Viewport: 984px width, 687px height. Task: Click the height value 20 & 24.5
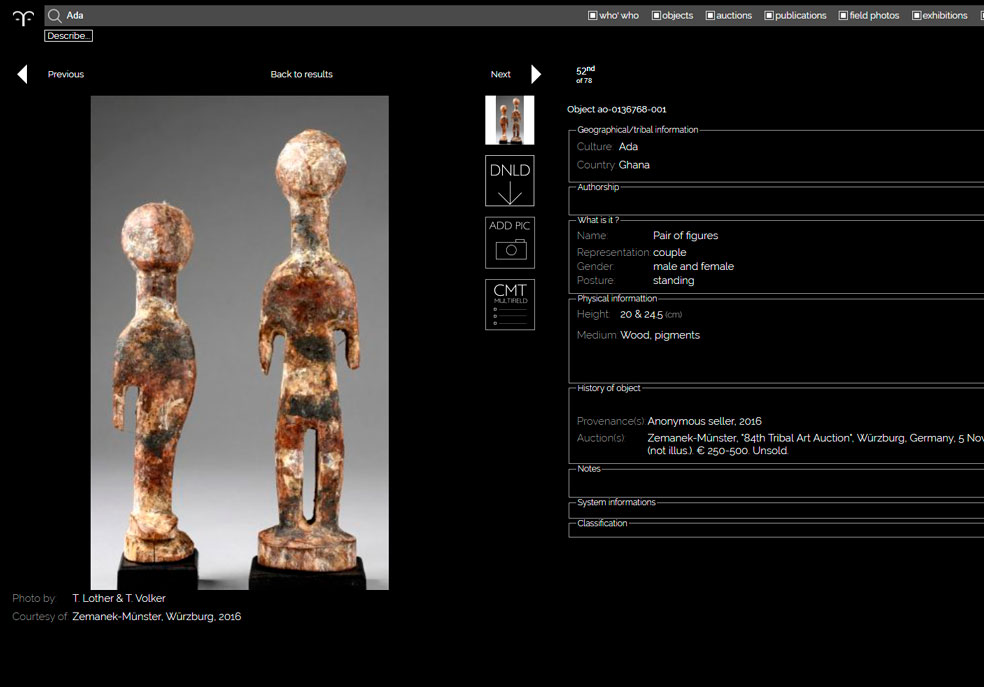[641, 315]
